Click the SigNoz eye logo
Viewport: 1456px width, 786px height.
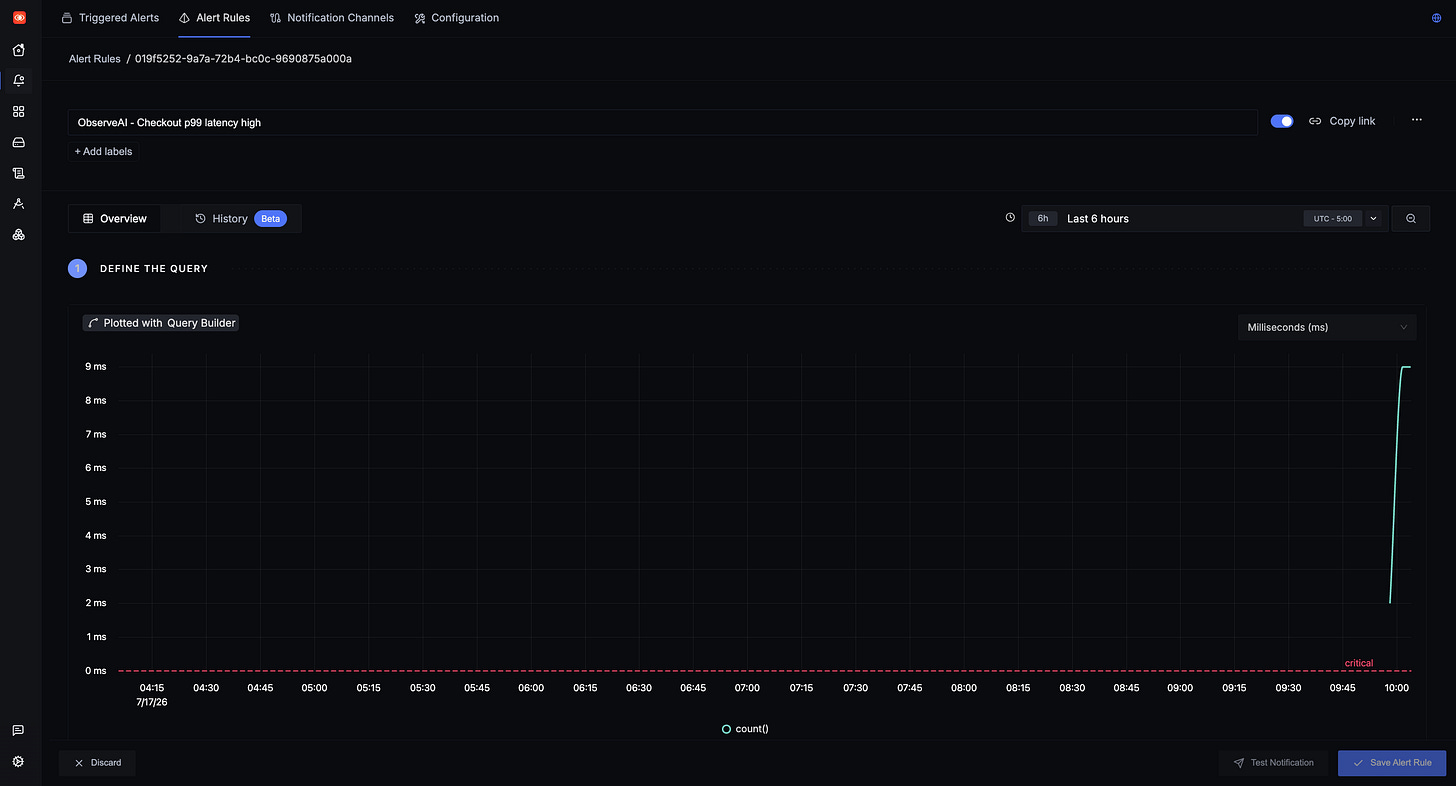click(19, 18)
